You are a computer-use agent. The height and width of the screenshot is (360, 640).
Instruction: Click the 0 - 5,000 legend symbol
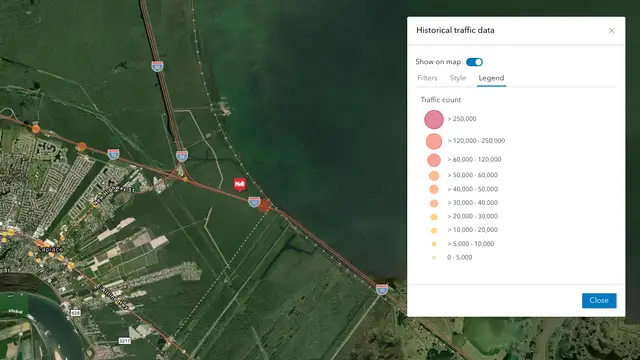(434, 258)
